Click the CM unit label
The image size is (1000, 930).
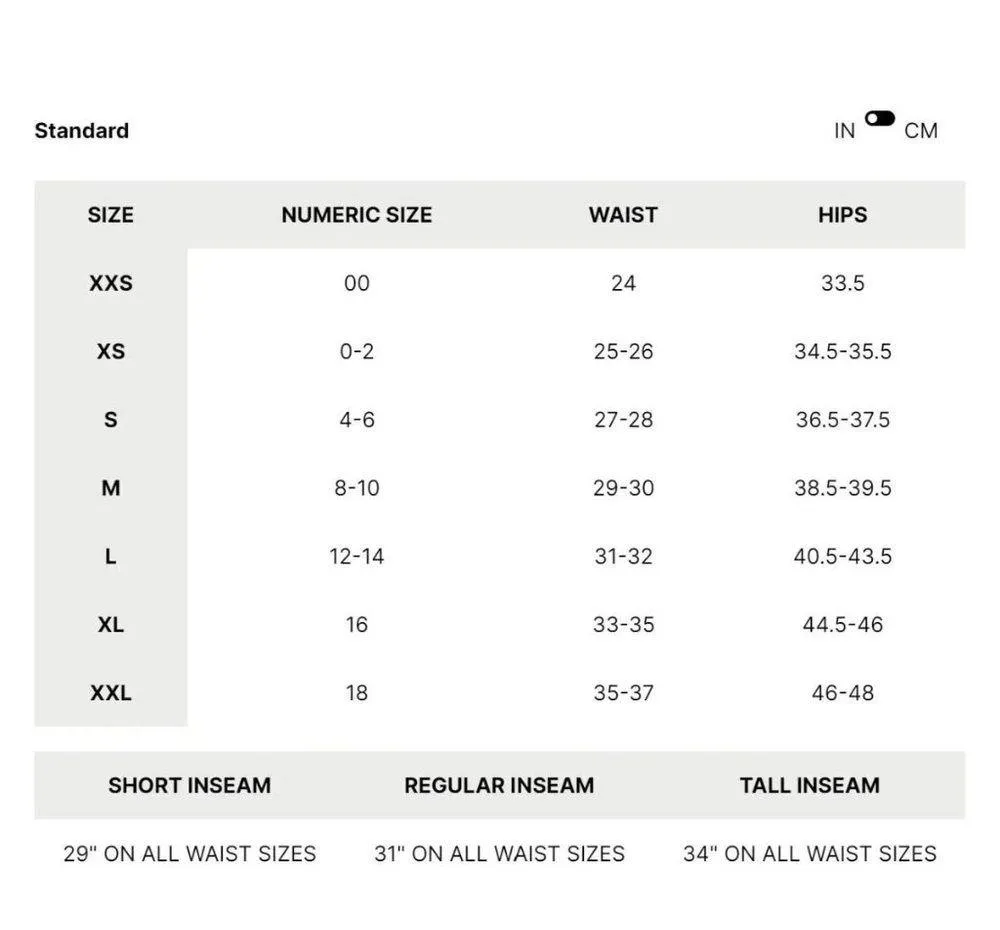pyautogui.click(x=921, y=131)
